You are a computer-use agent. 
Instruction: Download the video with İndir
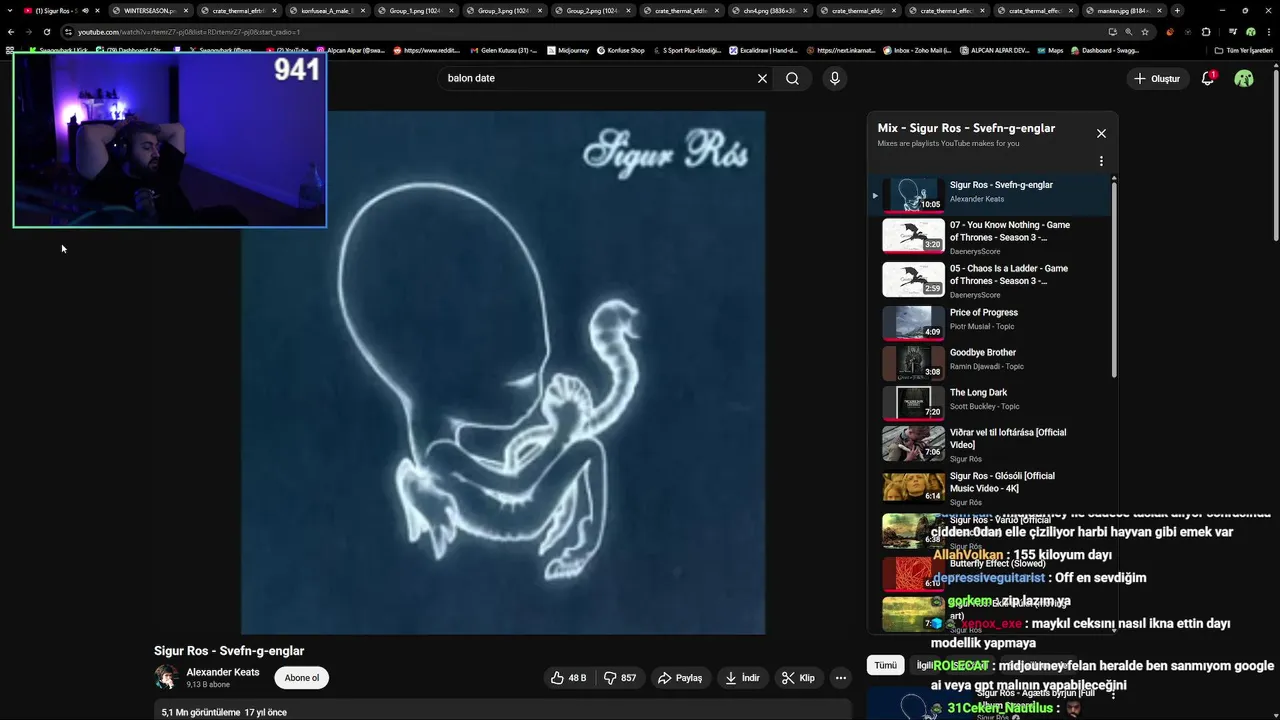[743, 678]
